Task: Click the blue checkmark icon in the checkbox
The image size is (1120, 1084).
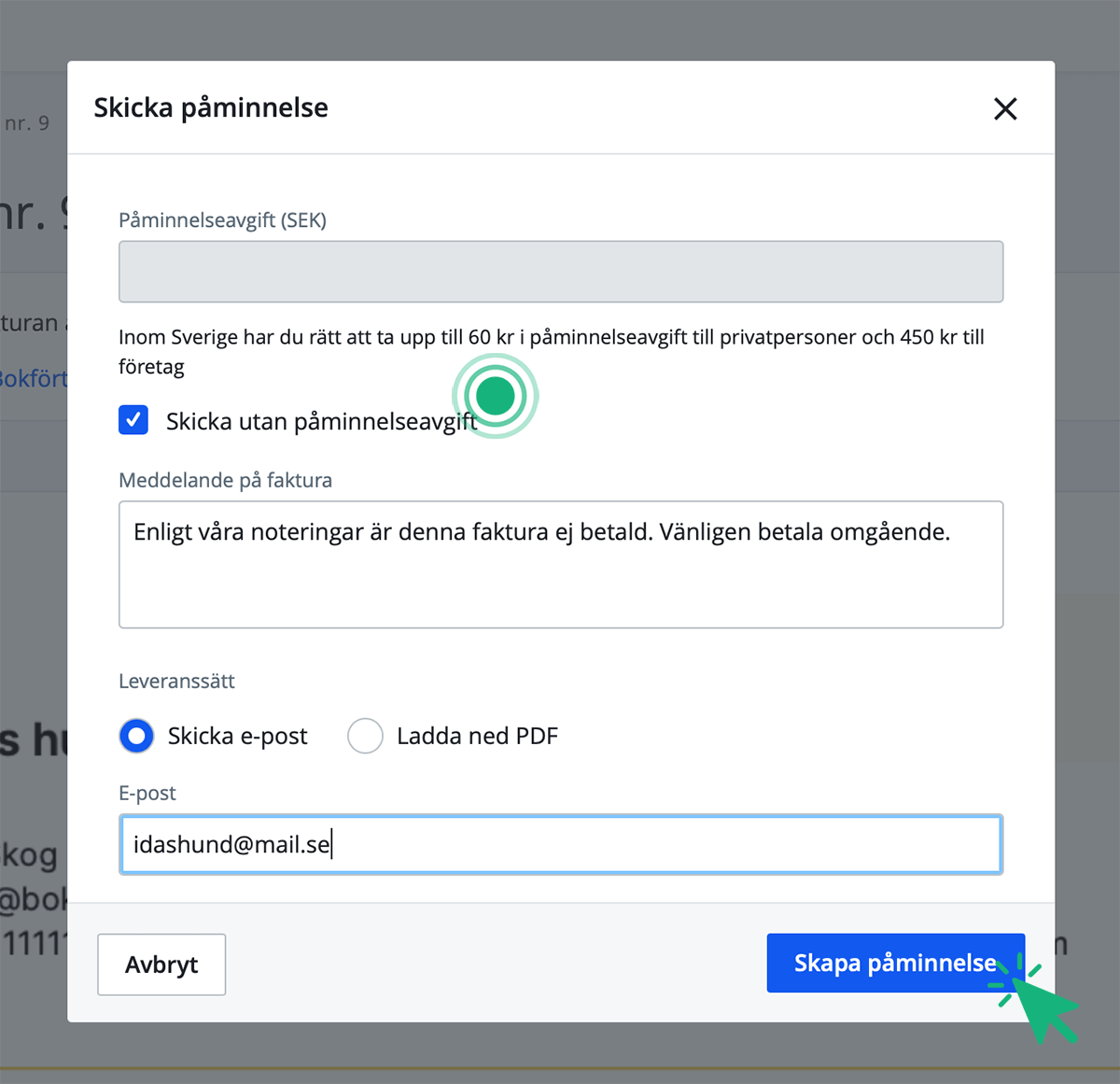Action: coord(133,420)
